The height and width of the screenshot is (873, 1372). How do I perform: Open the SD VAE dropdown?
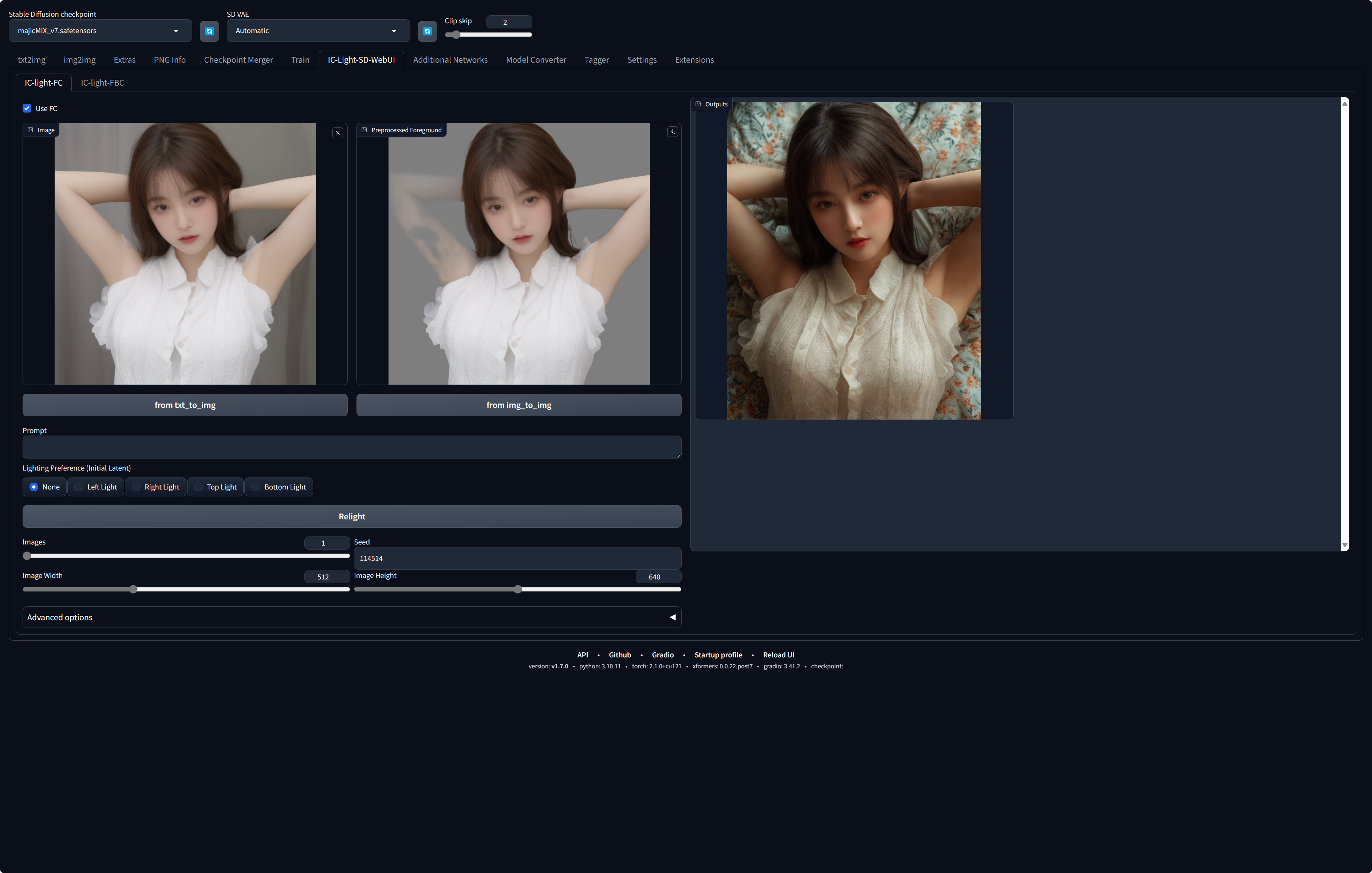tap(319, 31)
